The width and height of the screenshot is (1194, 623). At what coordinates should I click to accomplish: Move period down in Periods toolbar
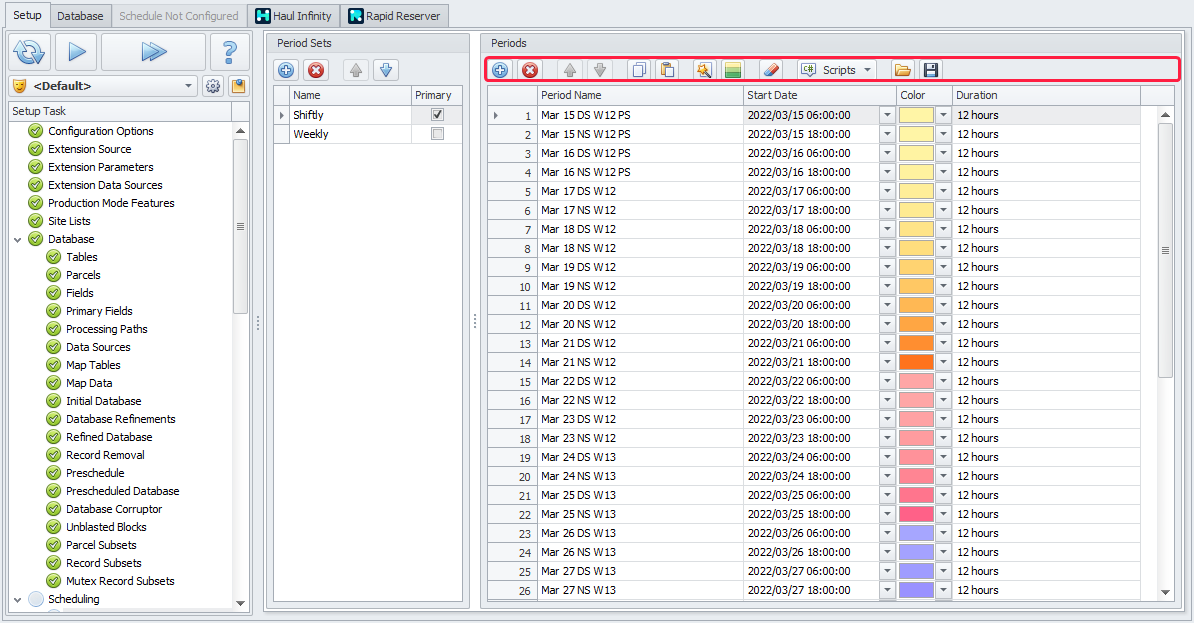[x=600, y=70]
